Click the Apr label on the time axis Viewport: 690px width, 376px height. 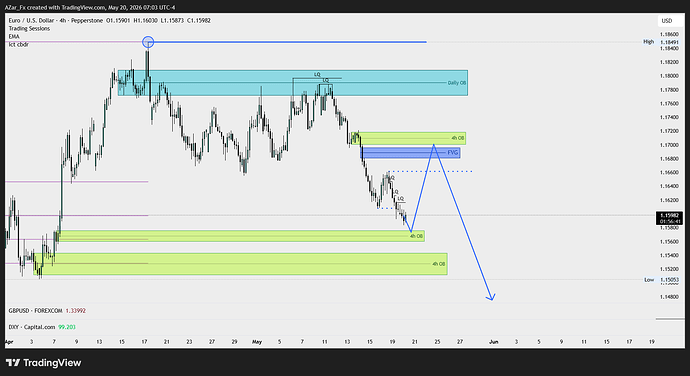pos(9,342)
